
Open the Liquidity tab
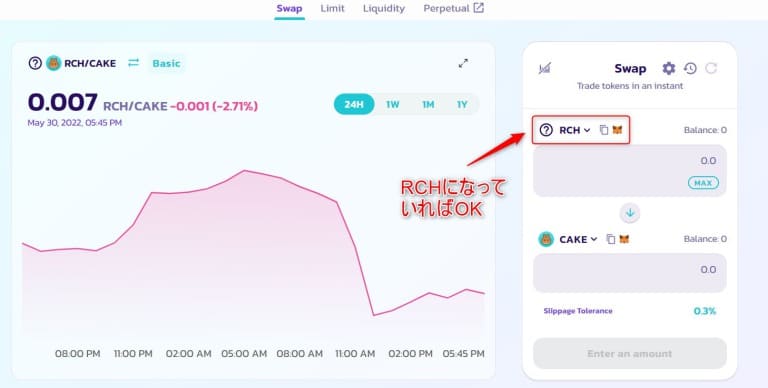(384, 8)
